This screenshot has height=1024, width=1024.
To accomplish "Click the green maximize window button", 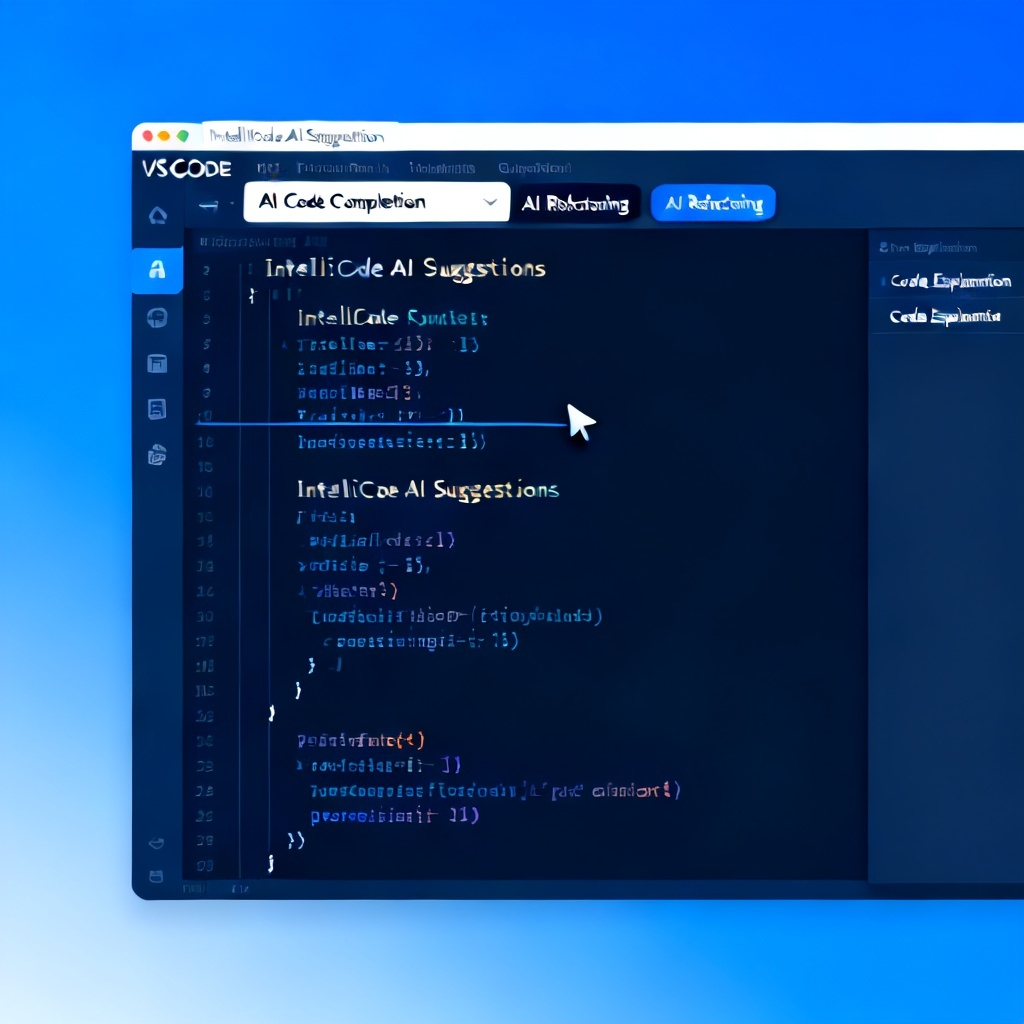I will [183, 136].
